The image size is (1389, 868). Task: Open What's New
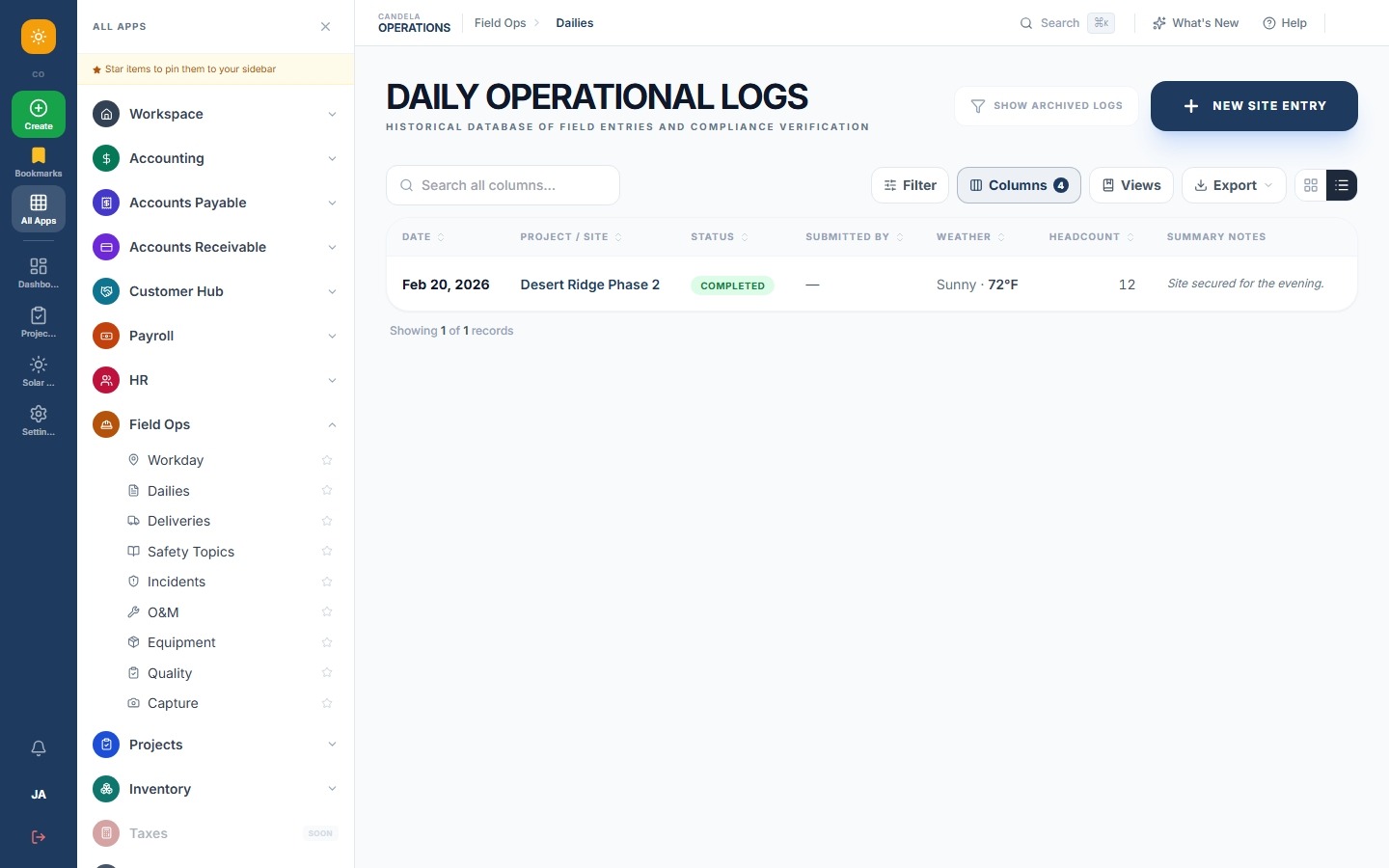1196,23
